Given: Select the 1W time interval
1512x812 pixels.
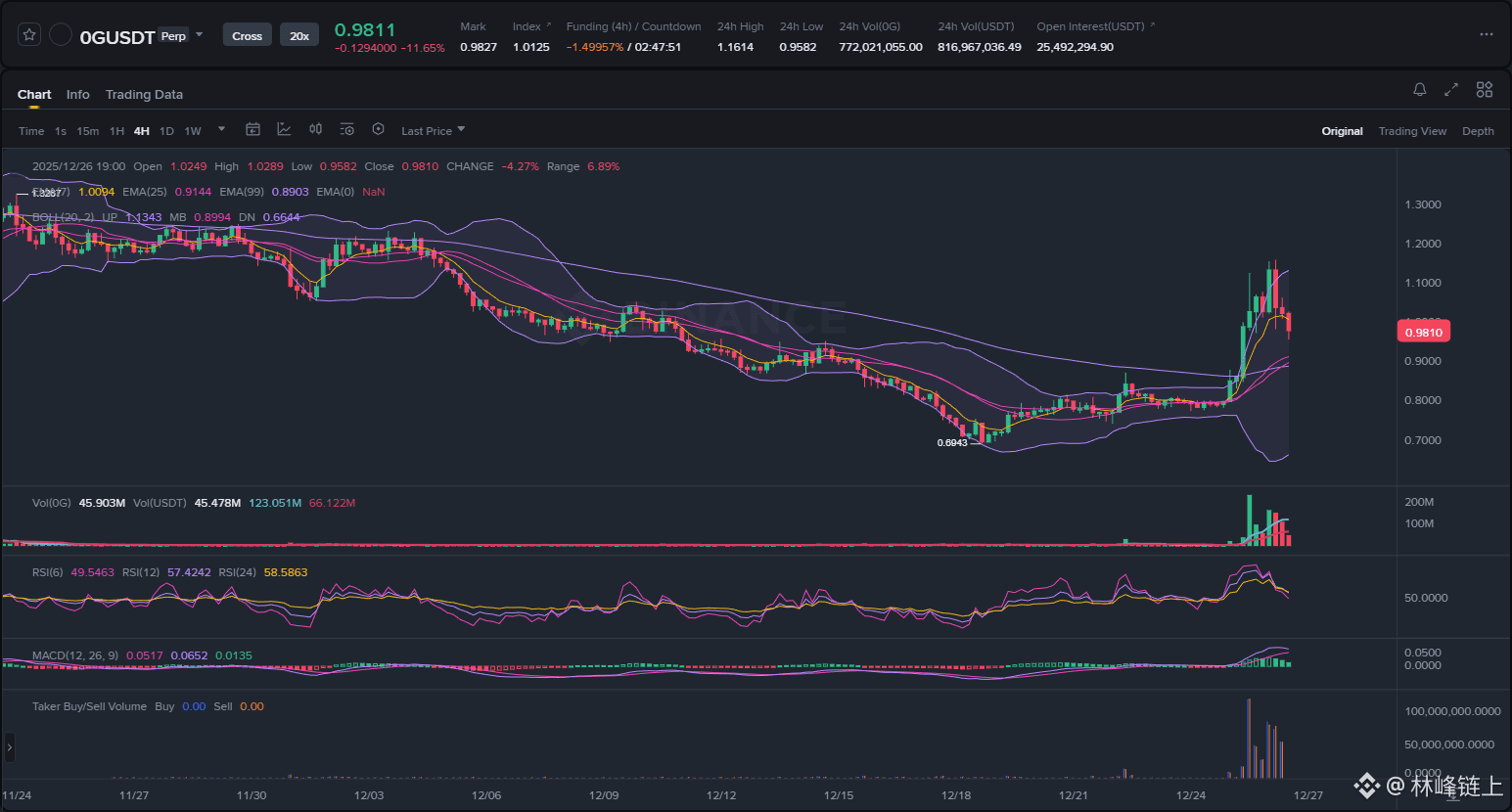Looking at the screenshot, I should click(193, 131).
